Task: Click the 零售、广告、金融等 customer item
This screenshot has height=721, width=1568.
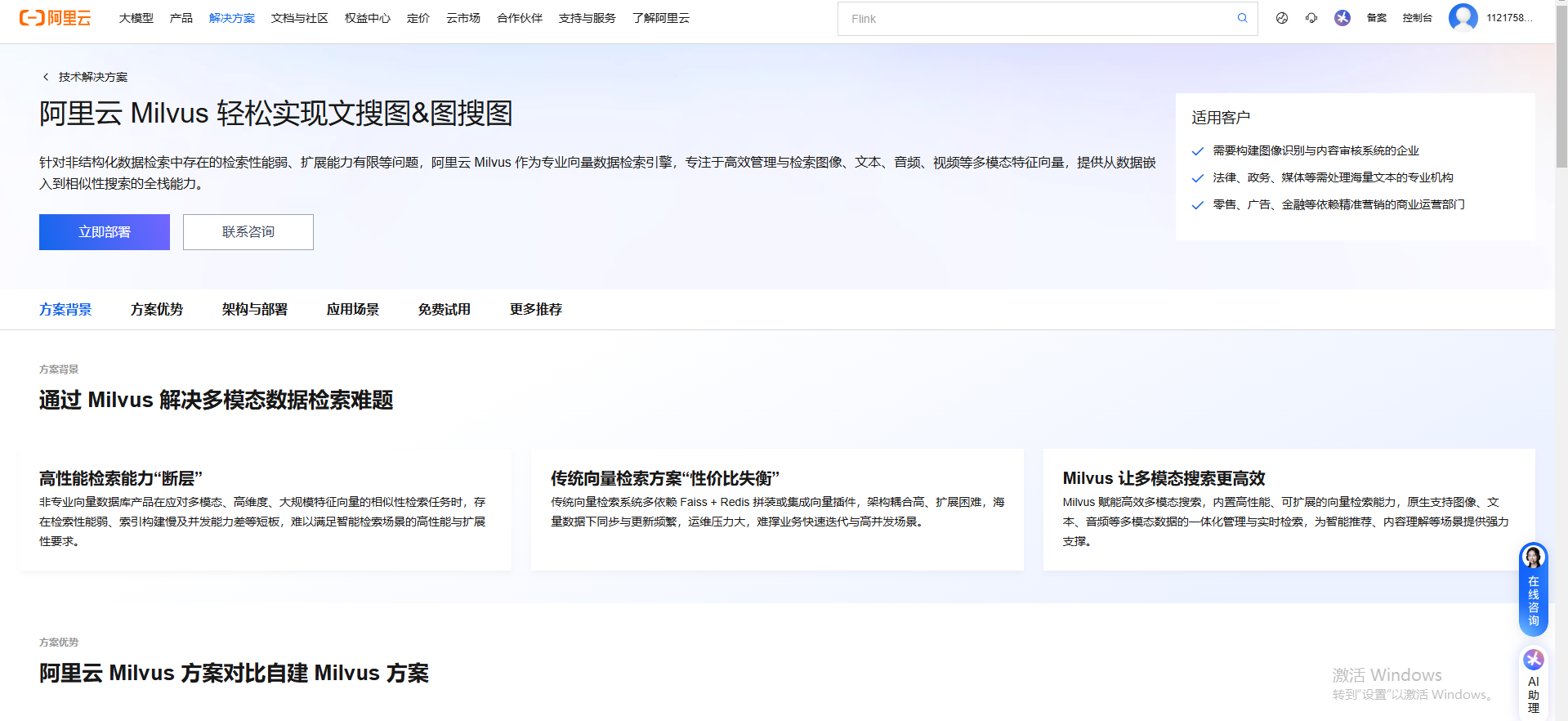Action: 1338,204
